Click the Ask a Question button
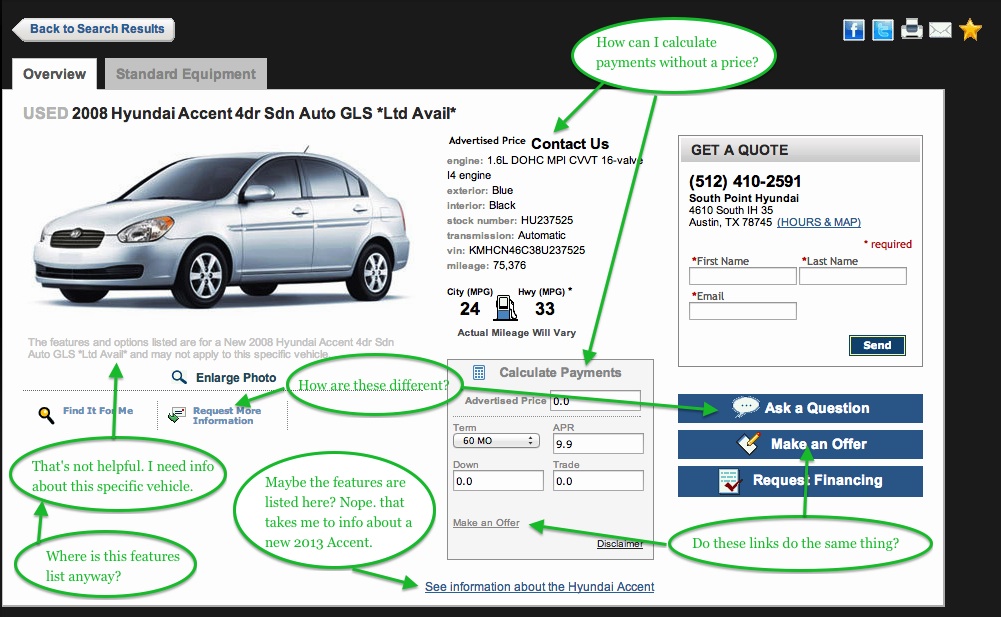 click(800, 408)
